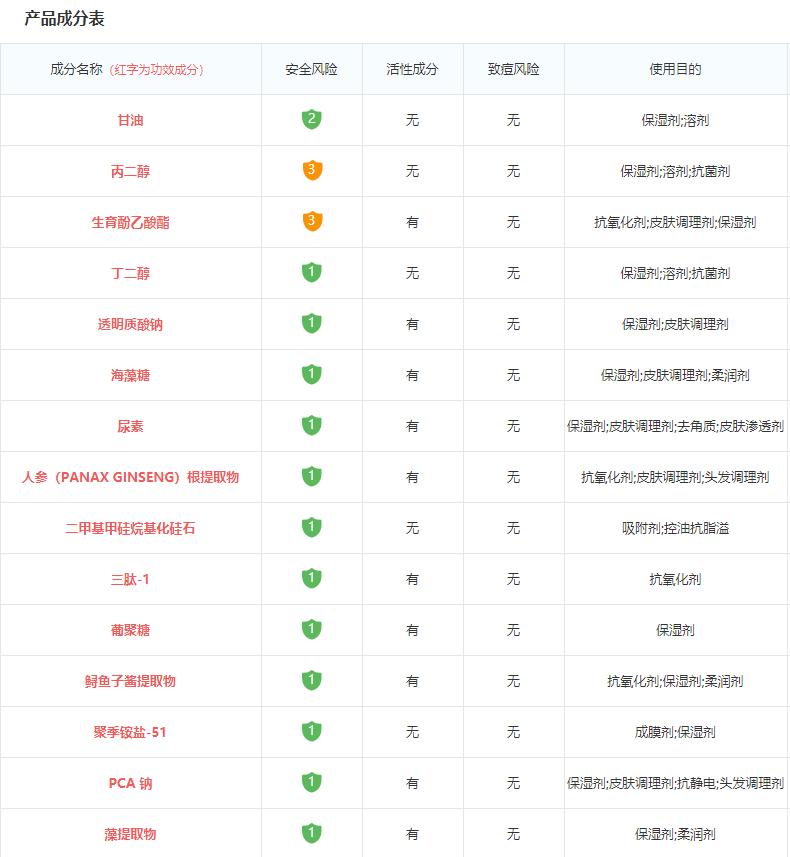Open the 甘油 ingredient link
The image size is (790, 857).
coord(130,120)
